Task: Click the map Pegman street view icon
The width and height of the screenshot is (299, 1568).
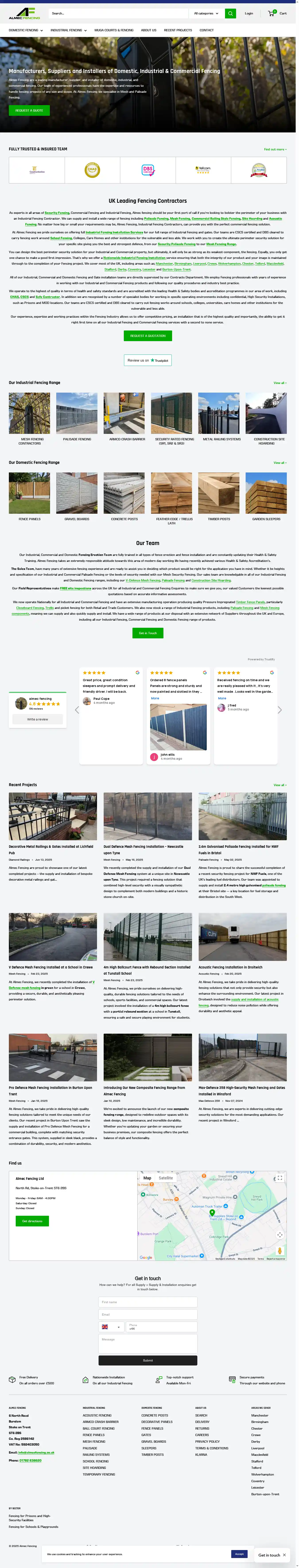Action: point(280,1251)
